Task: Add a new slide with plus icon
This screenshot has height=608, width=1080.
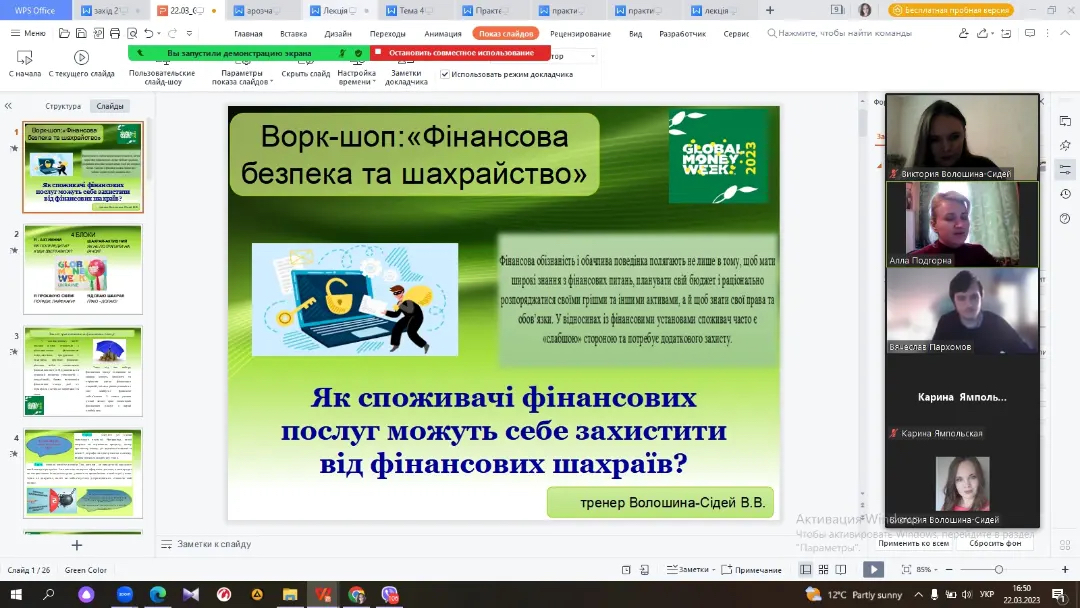Action: [77, 545]
